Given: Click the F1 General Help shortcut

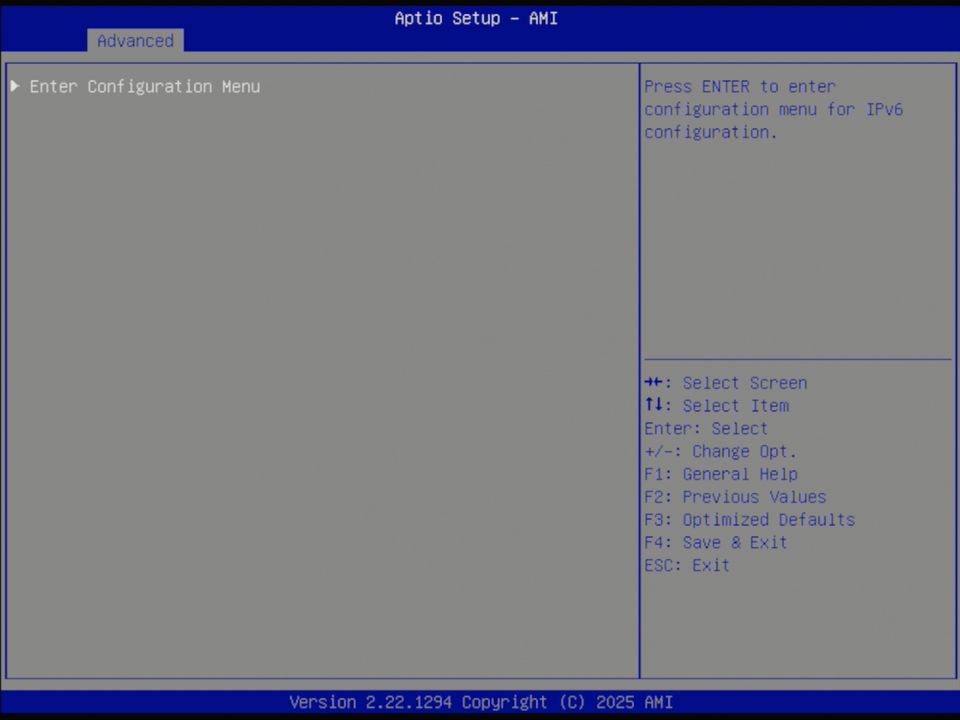Looking at the screenshot, I should click(x=720, y=474).
